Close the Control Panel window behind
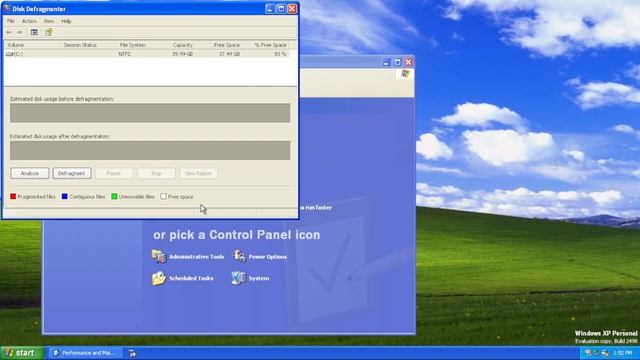 [408, 62]
